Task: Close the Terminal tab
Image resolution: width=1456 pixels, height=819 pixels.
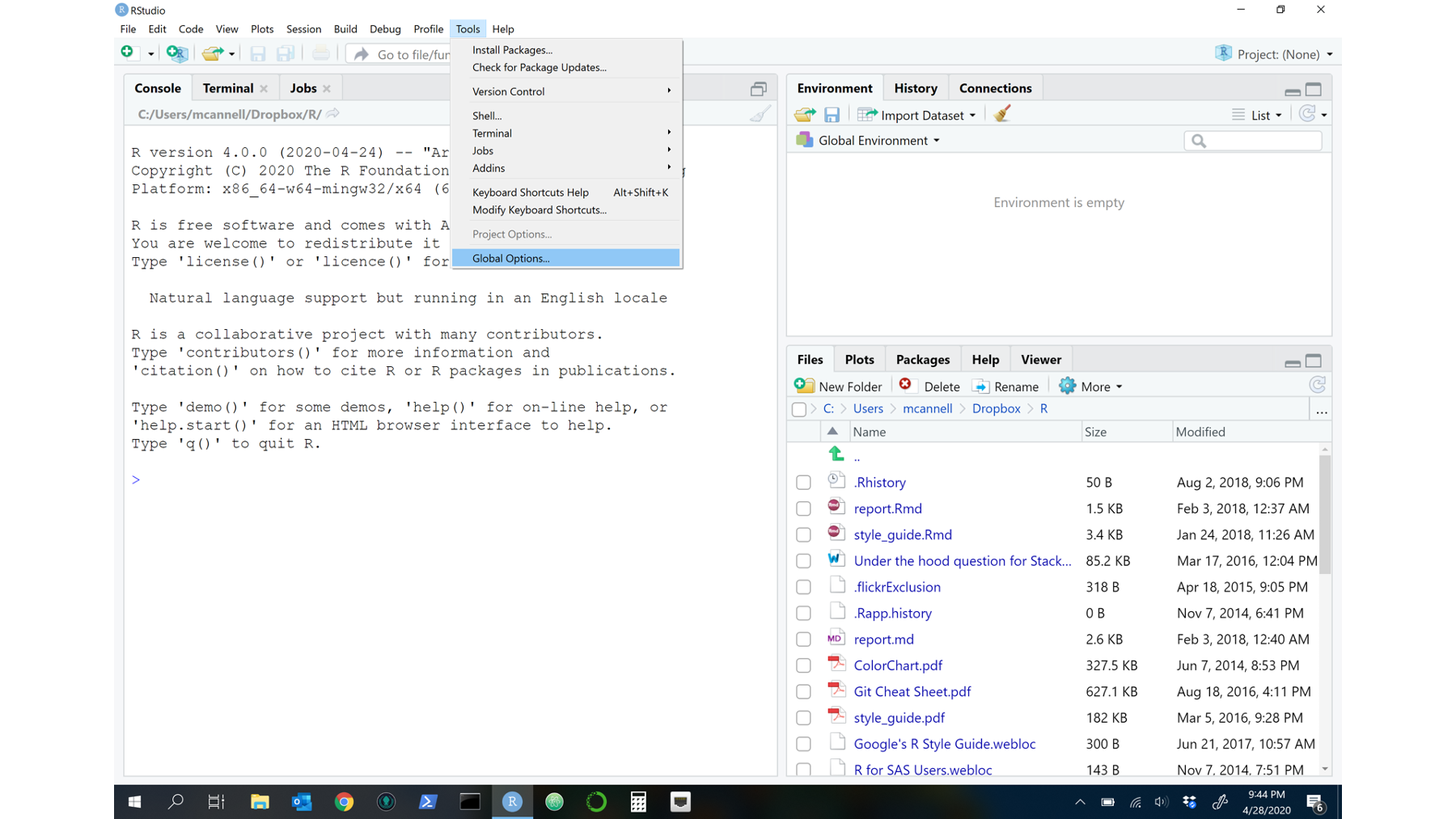Action: [x=264, y=89]
